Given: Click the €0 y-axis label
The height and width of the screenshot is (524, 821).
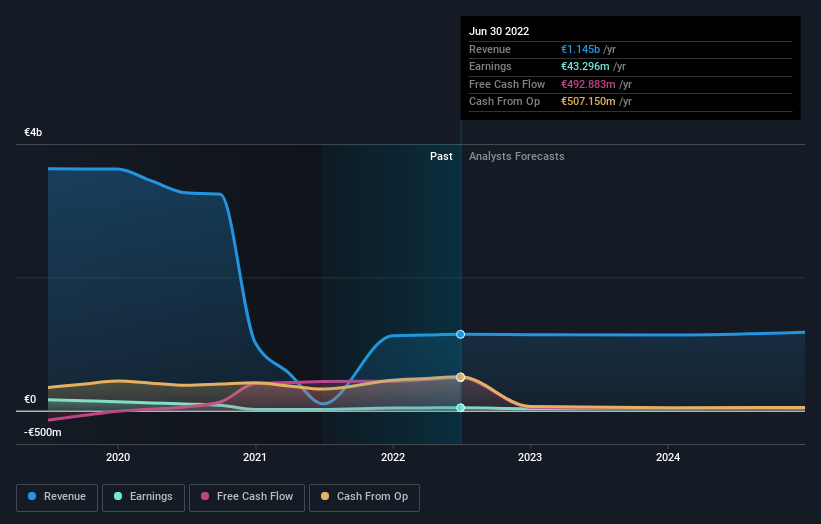Looking at the screenshot, I should tap(30, 399).
